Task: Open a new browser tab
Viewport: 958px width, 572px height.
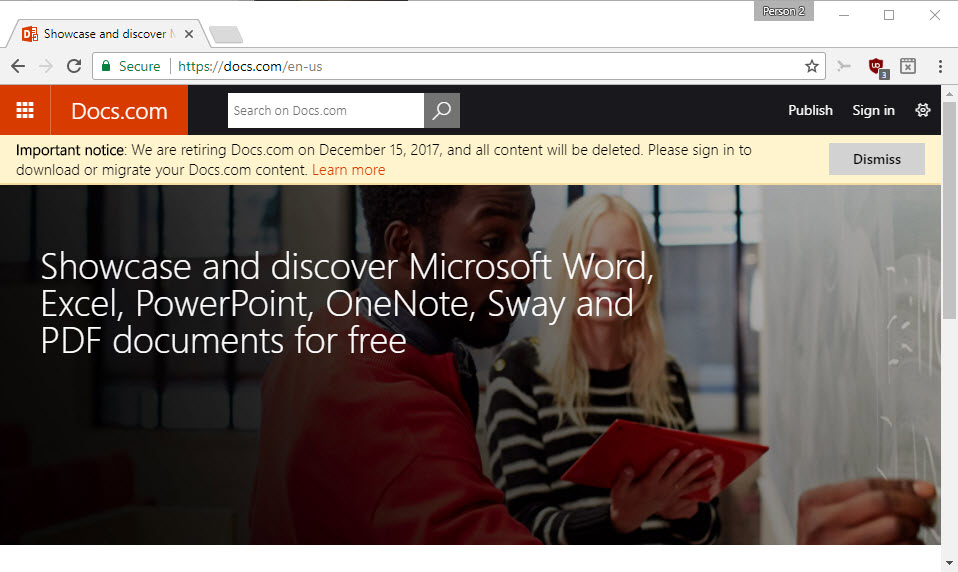Action: point(226,35)
